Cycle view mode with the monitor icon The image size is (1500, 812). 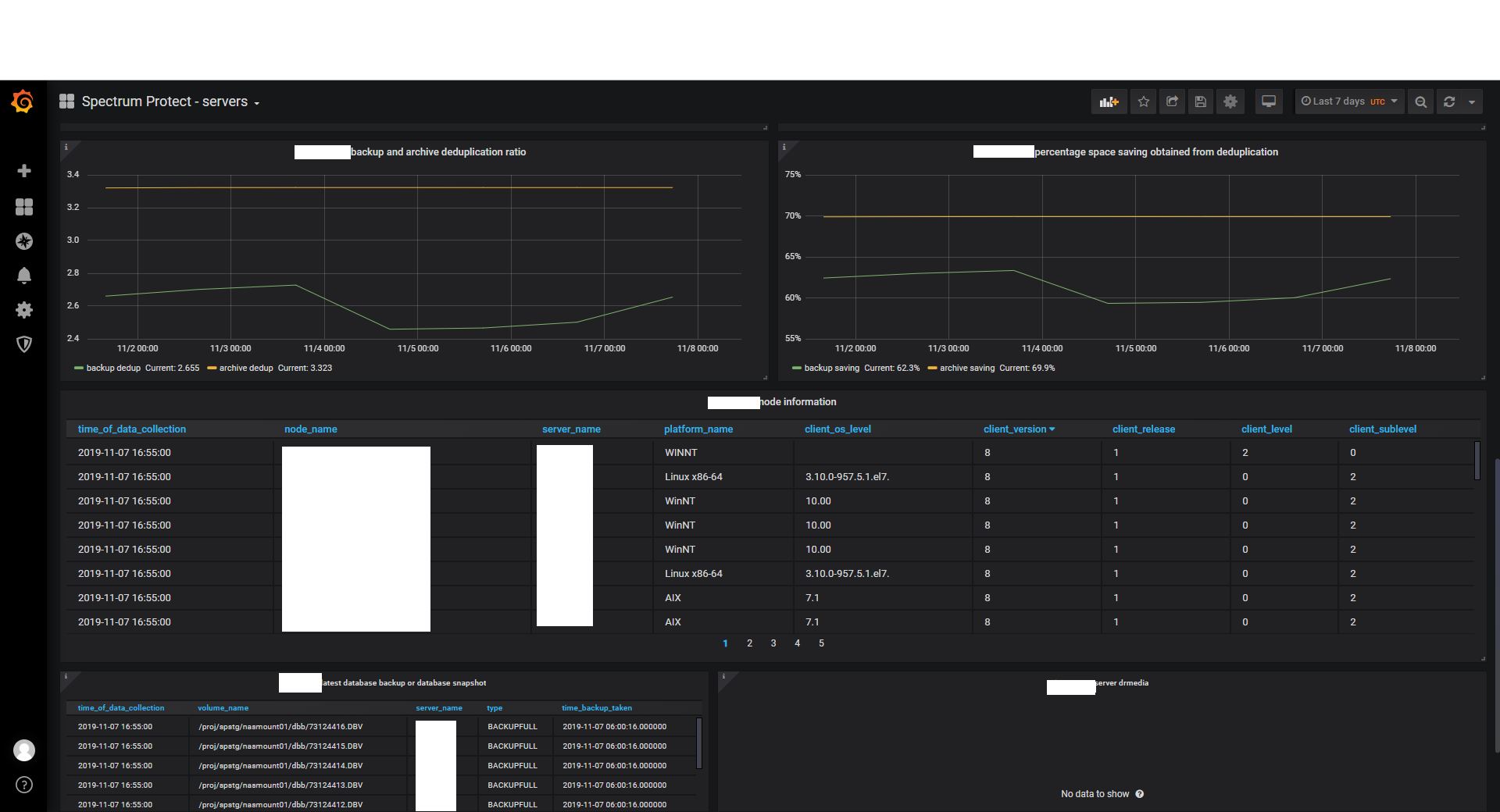1269,101
